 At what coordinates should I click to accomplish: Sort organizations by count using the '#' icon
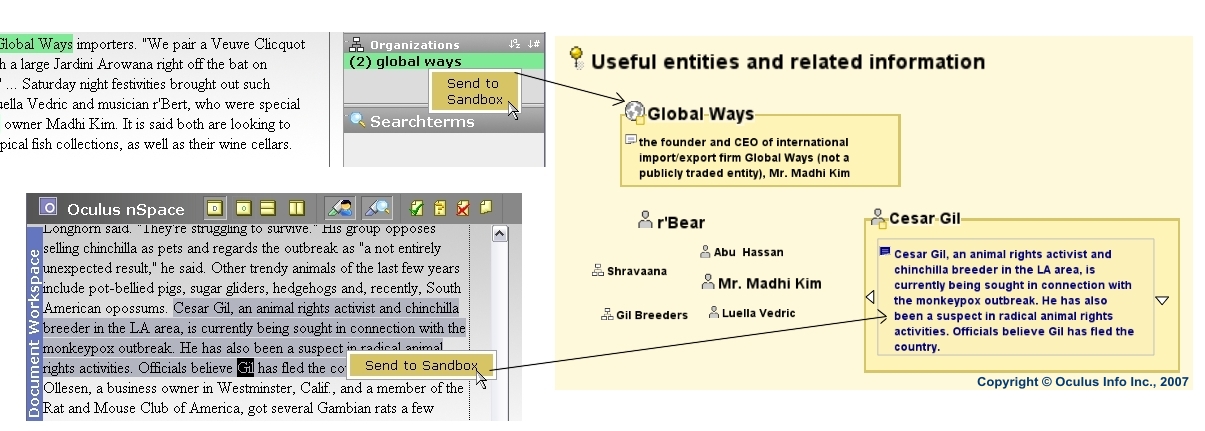coord(534,44)
